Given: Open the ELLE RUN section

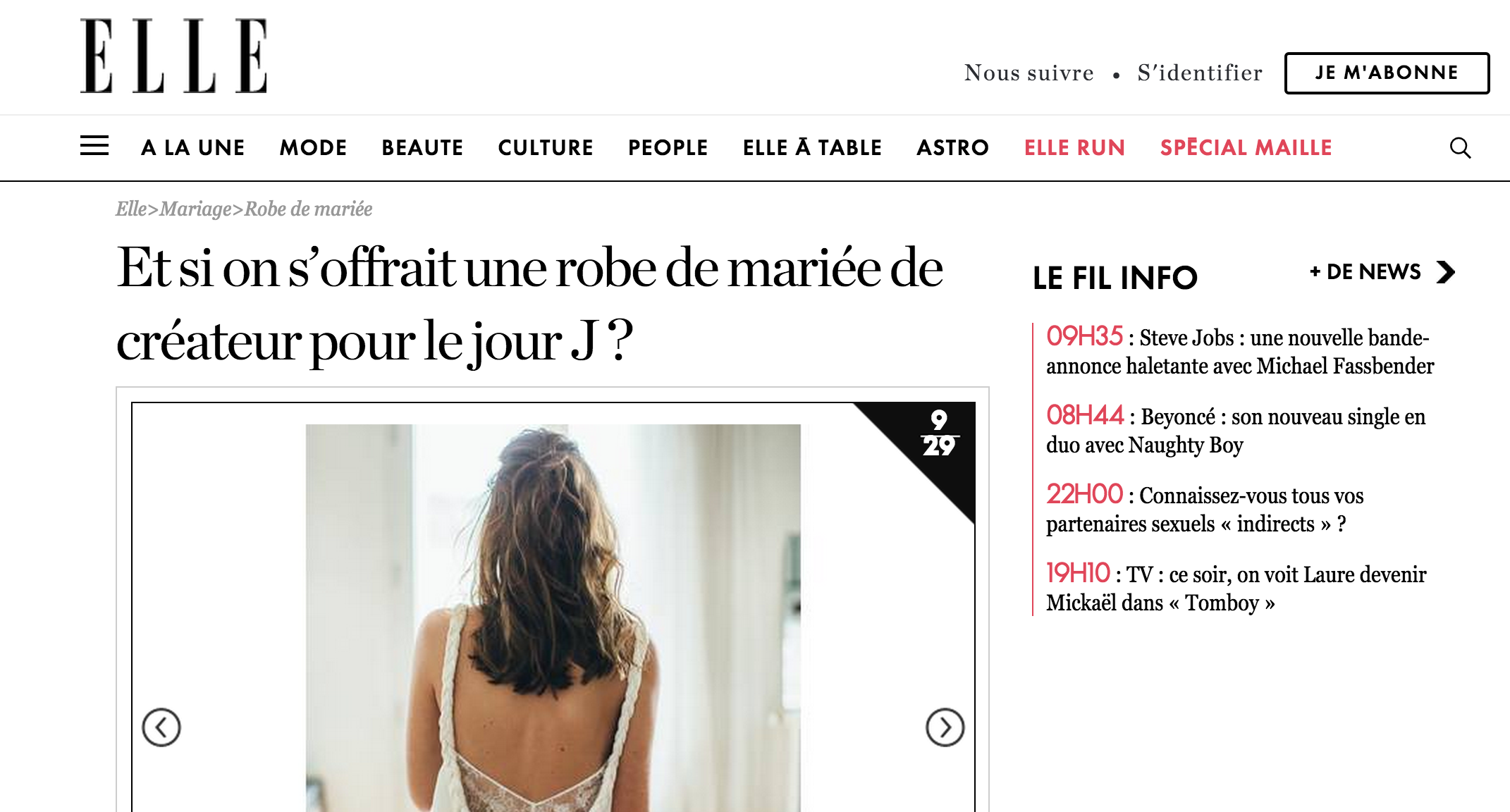Looking at the screenshot, I should click(x=1074, y=147).
